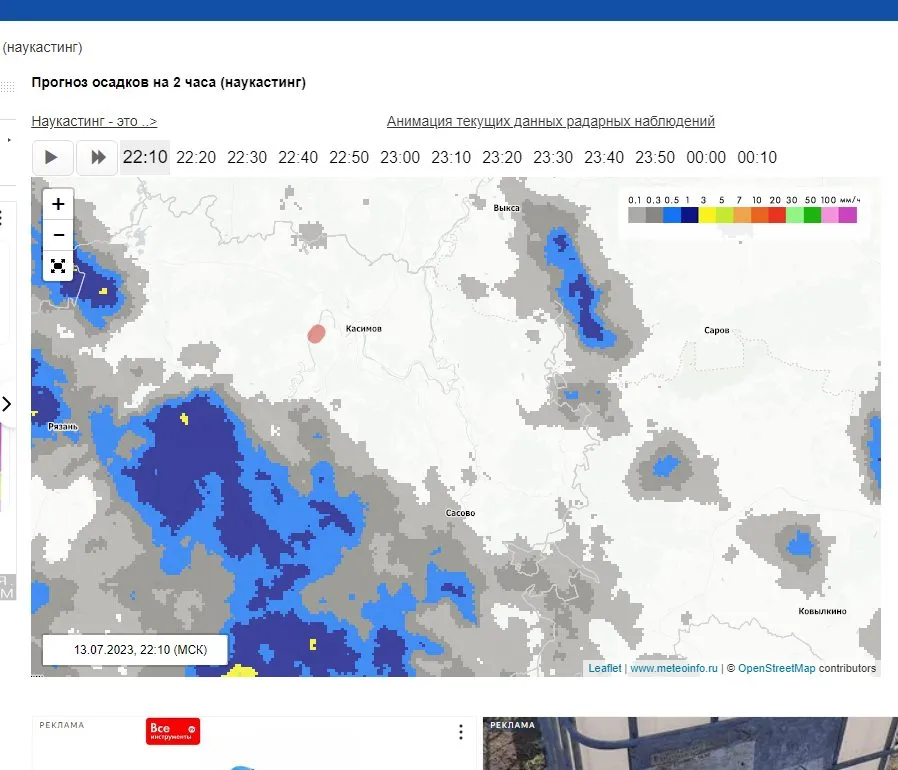Open the ad options three-dot menu
The width and height of the screenshot is (898, 770).
tap(461, 732)
